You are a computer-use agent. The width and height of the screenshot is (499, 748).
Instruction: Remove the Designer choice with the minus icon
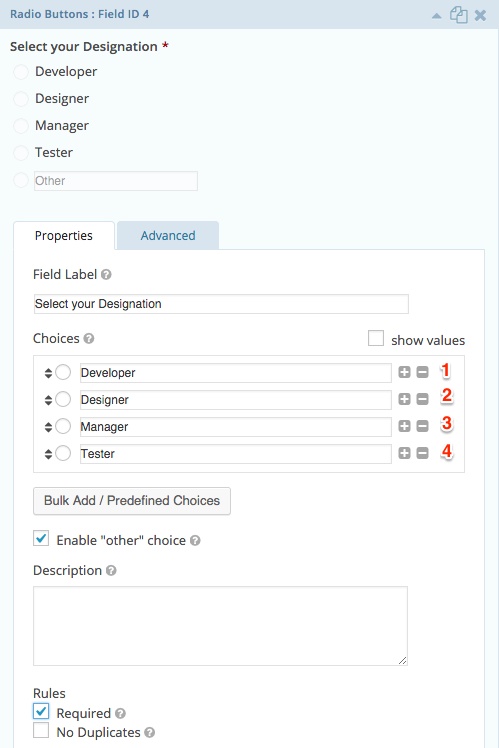pos(422,399)
